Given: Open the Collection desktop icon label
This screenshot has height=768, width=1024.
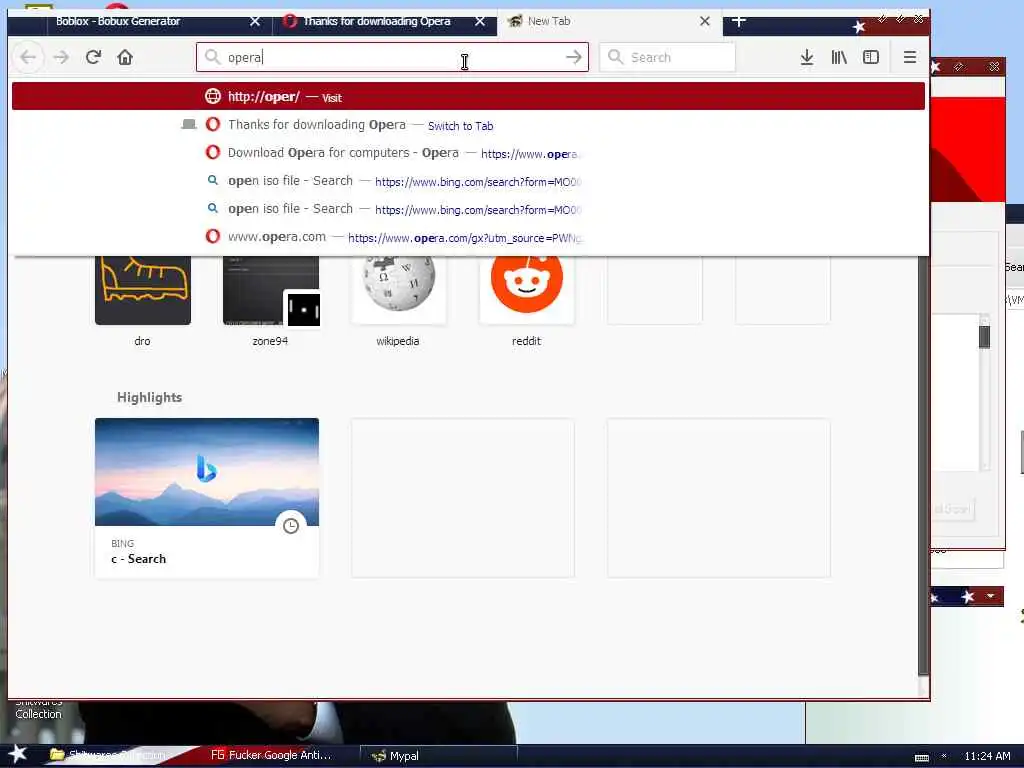Looking at the screenshot, I should [39, 714].
